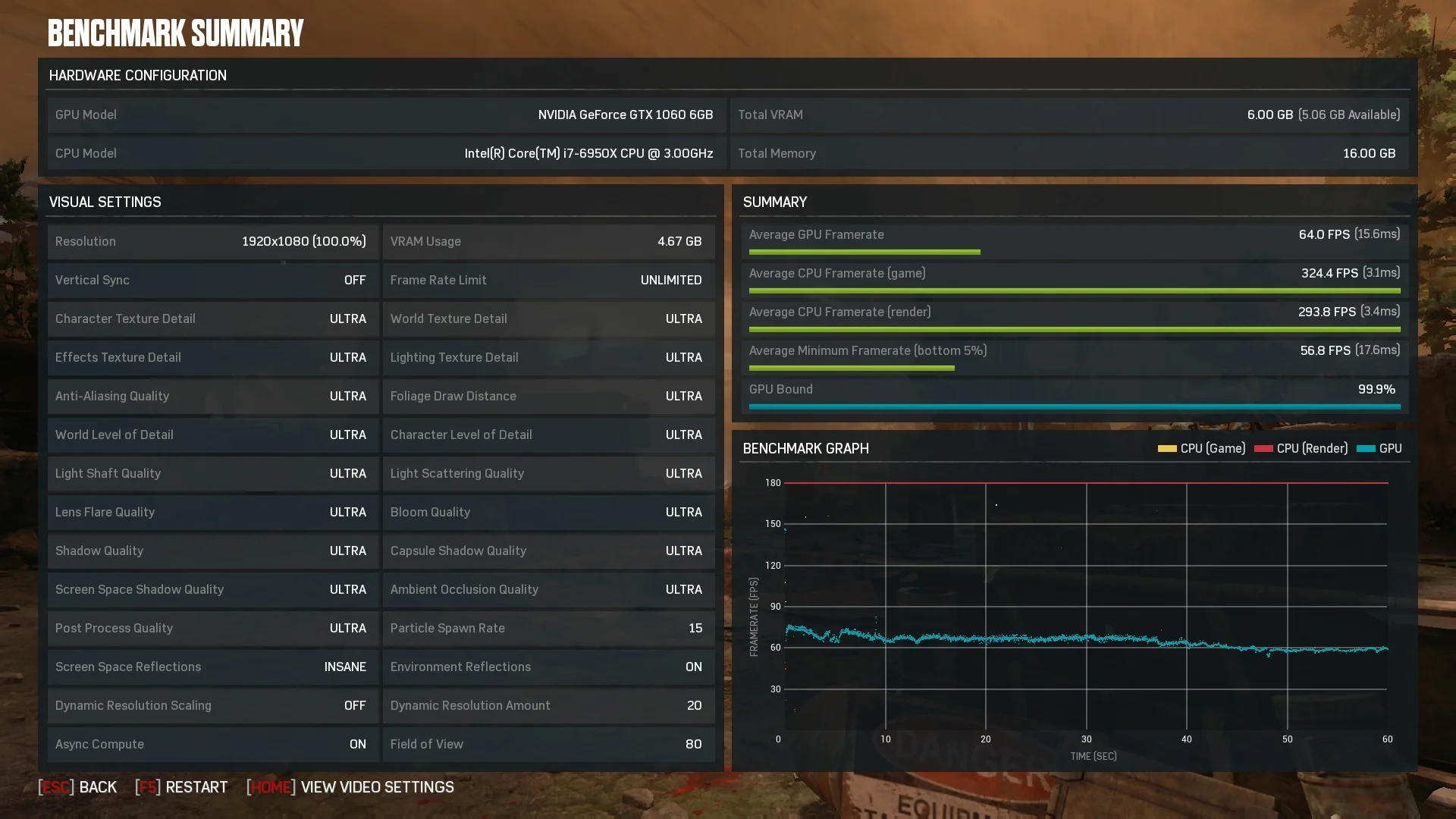Select the Resolution 1920x1080 row
The image size is (1456, 819).
[213, 241]
